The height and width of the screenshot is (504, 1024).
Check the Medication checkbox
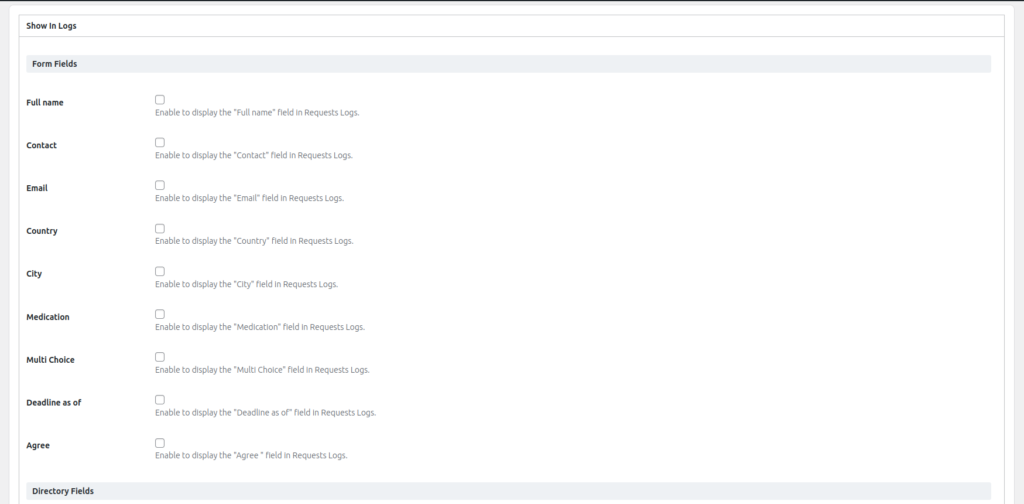[160, 314]
